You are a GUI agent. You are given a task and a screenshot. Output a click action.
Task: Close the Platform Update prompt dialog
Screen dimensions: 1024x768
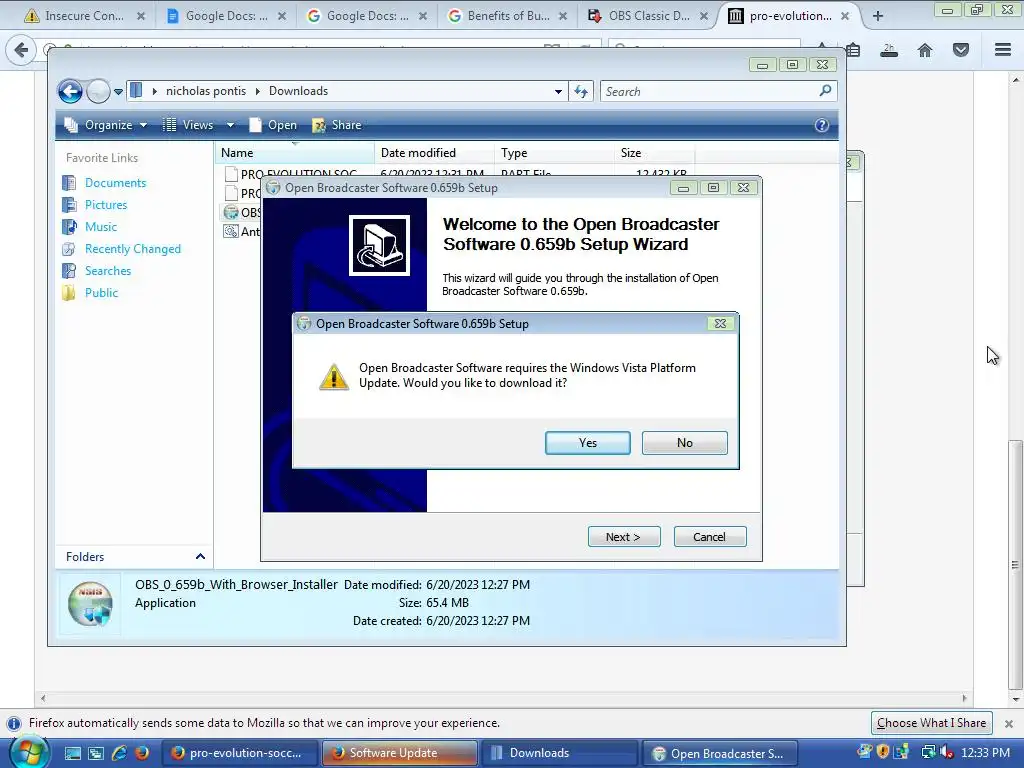tap(720, 323)
